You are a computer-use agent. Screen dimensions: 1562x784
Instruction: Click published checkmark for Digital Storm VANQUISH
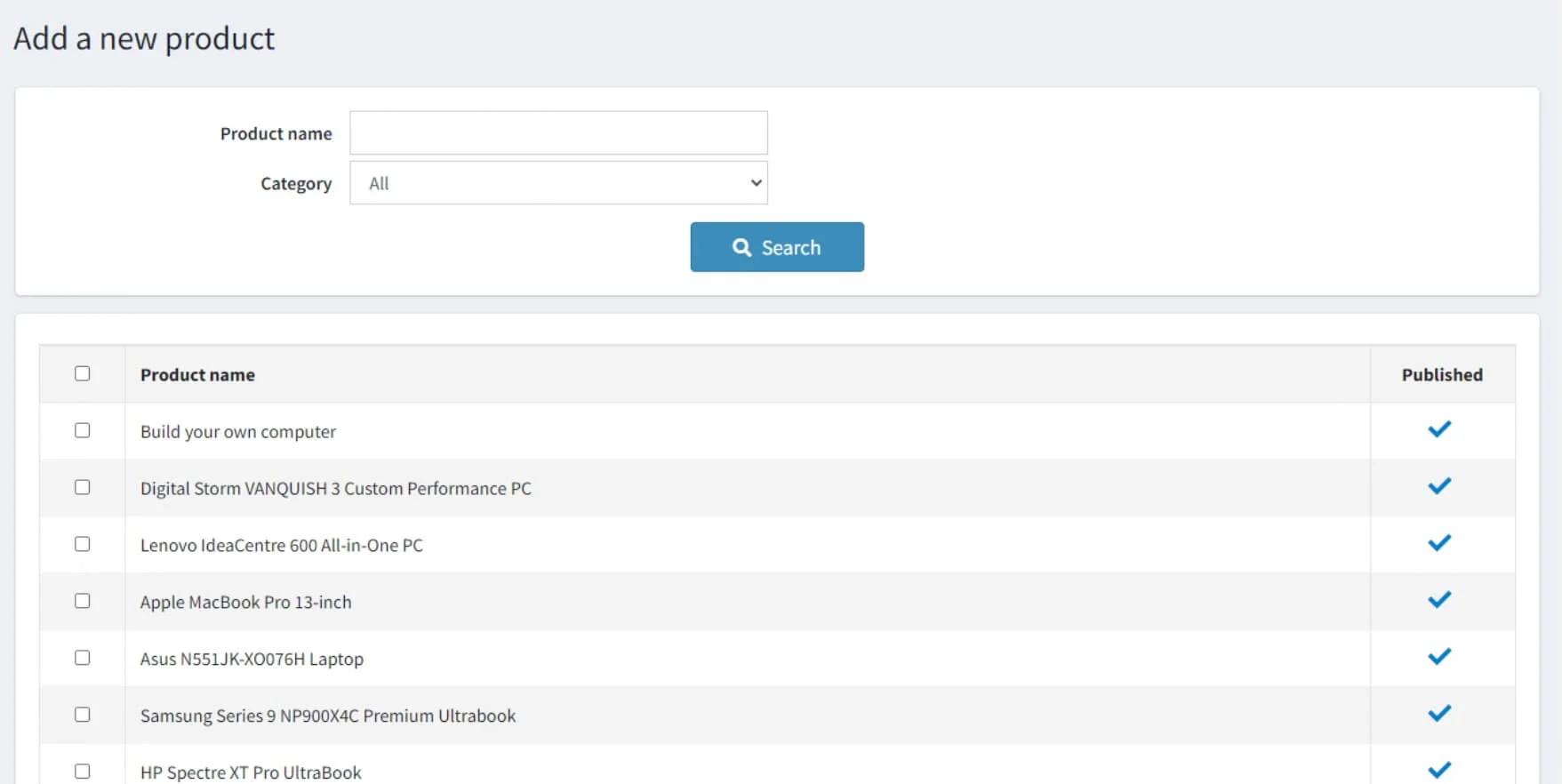pyautogui.click(x=1439, y=486)
